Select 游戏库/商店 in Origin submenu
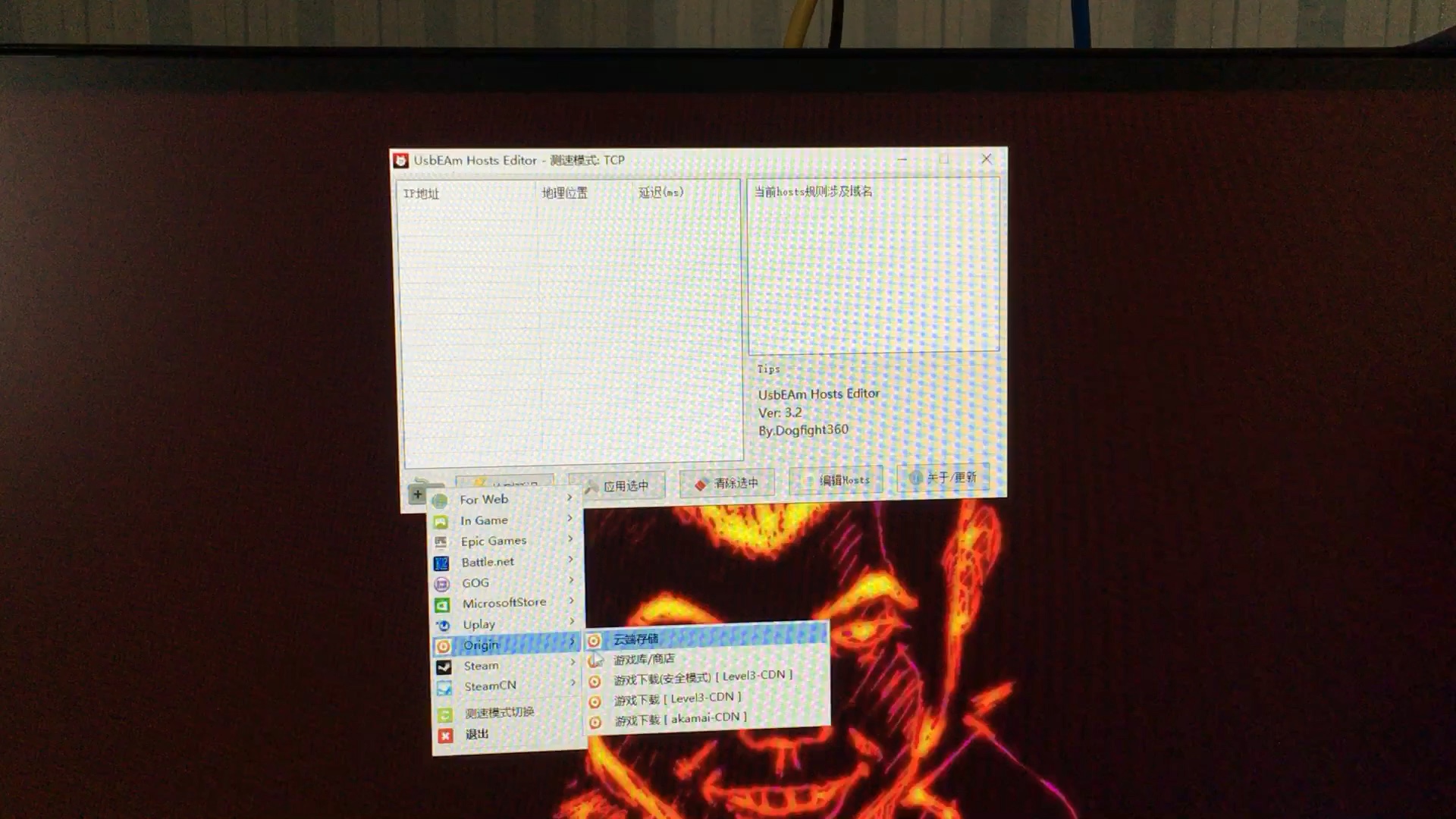Viewport: 1456px width, 819px height. tap(707, 659)
